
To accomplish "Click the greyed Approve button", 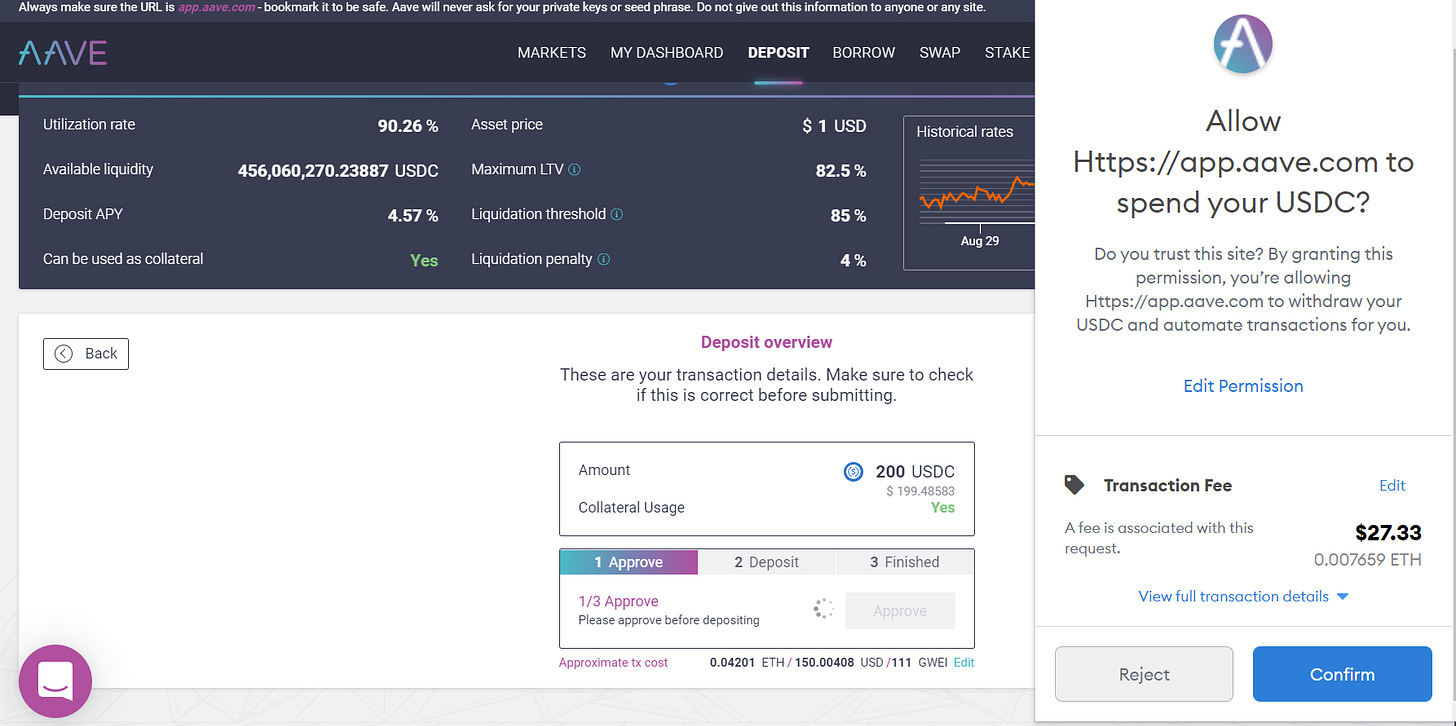I will pyautogui.click(x=900, y=611).
